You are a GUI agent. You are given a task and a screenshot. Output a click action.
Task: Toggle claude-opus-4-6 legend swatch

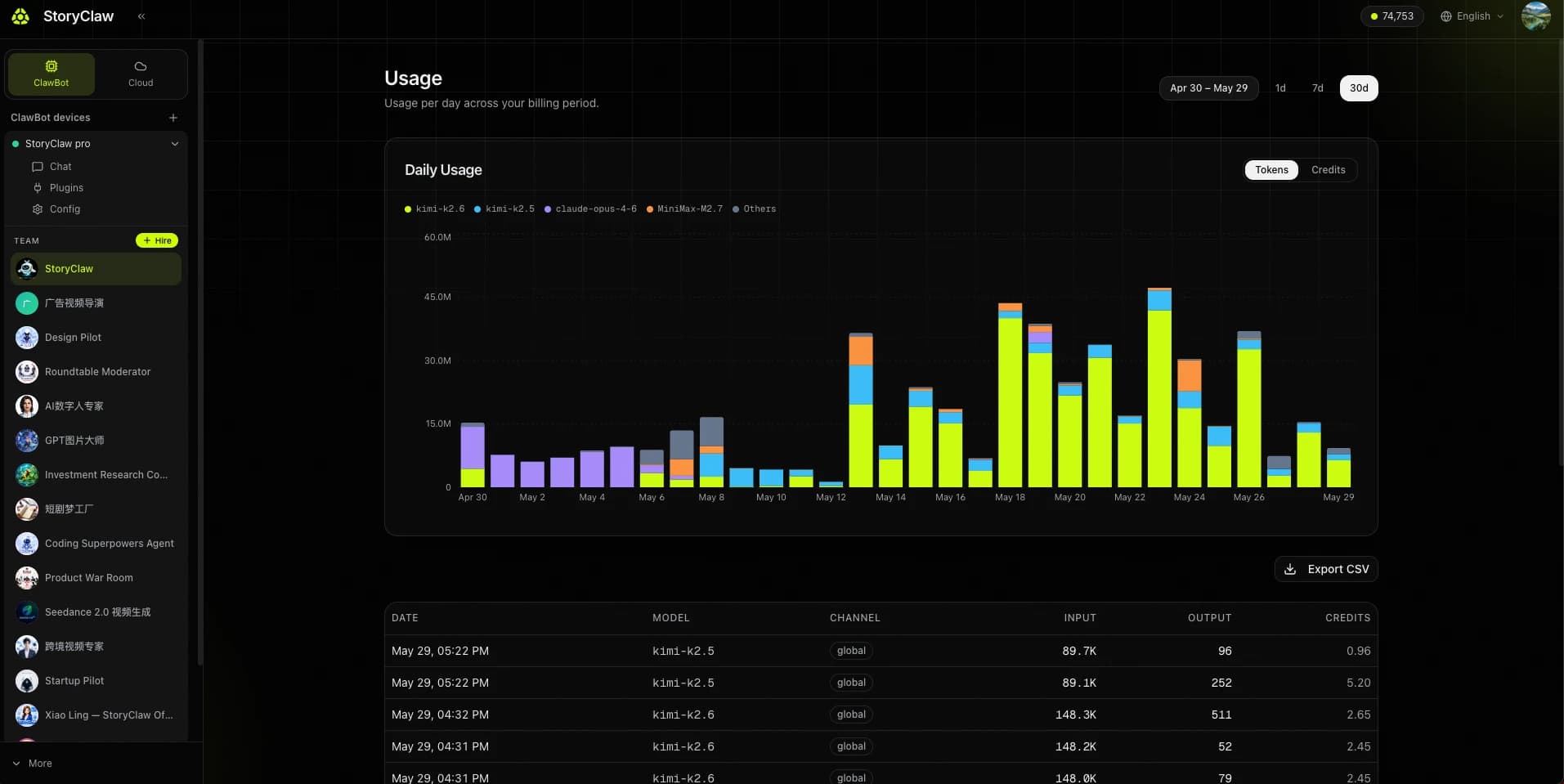pos(548,209)
